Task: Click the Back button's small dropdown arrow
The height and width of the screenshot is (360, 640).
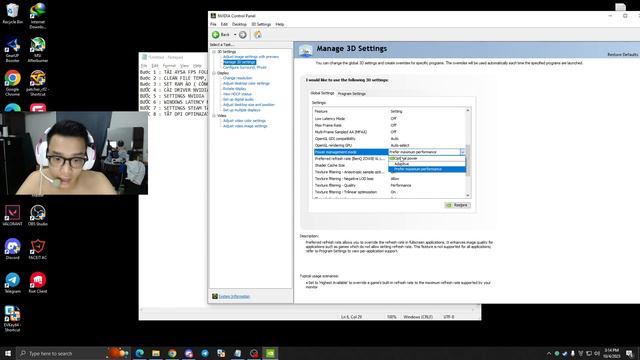Action: click(x=235, y=35)
